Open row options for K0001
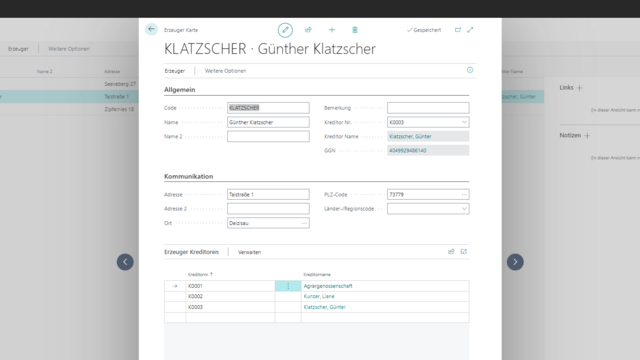Image resolution: width=640 pixels, height=360 pixels. point(288,286)
